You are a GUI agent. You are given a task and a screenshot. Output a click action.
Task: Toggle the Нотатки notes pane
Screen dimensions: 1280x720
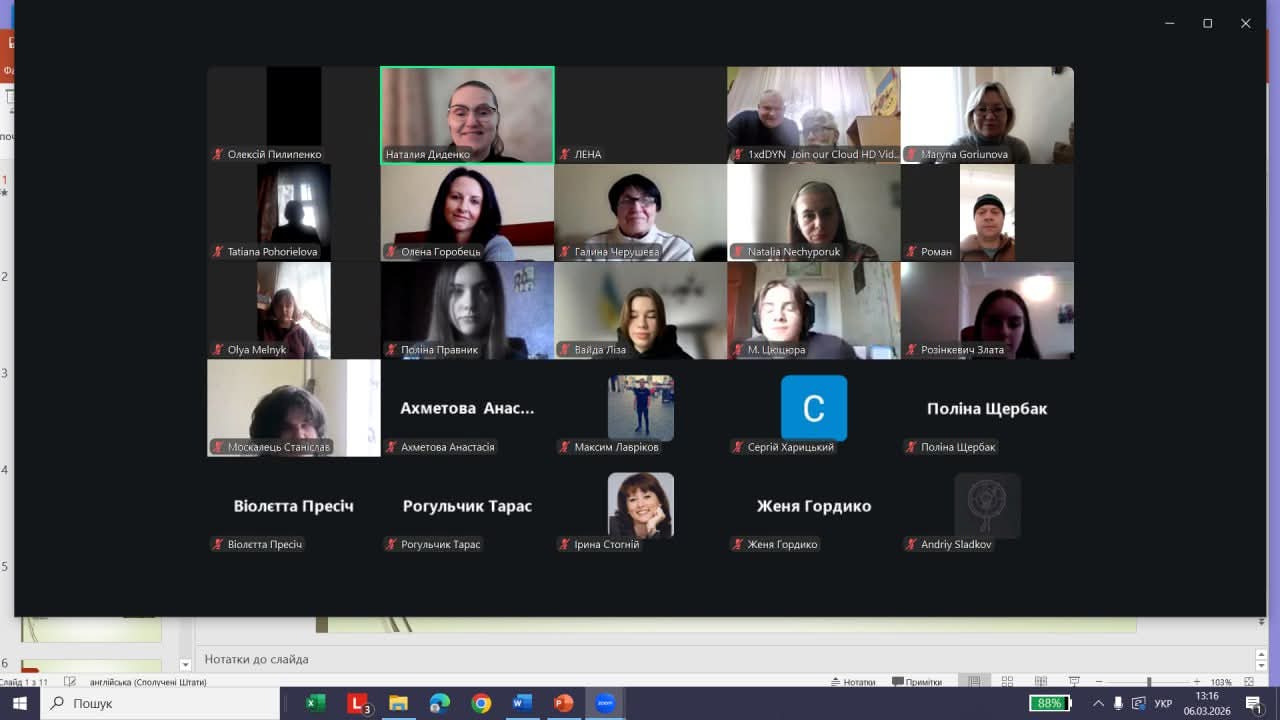852,682
